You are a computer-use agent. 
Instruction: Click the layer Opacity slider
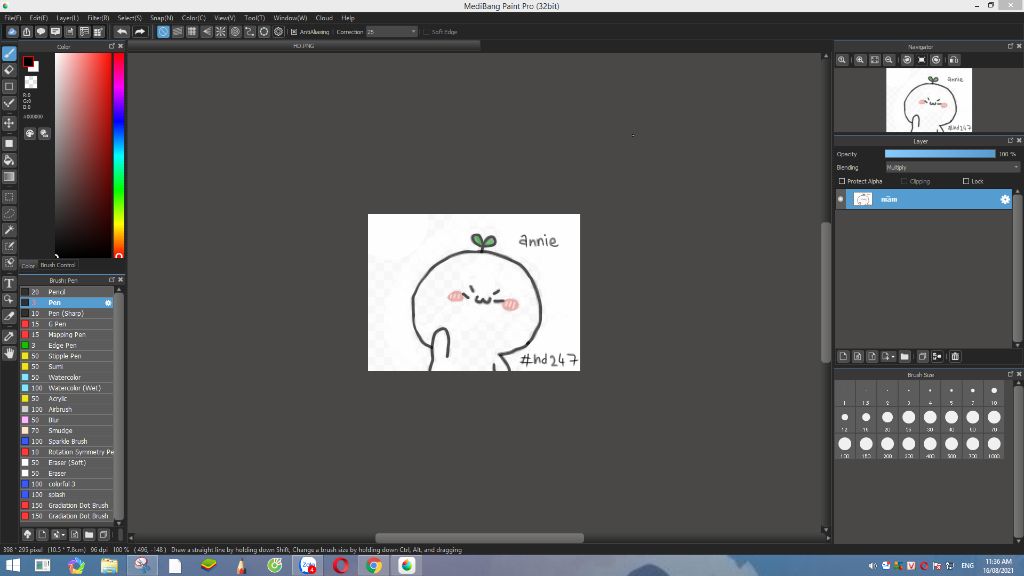[940, 154]
